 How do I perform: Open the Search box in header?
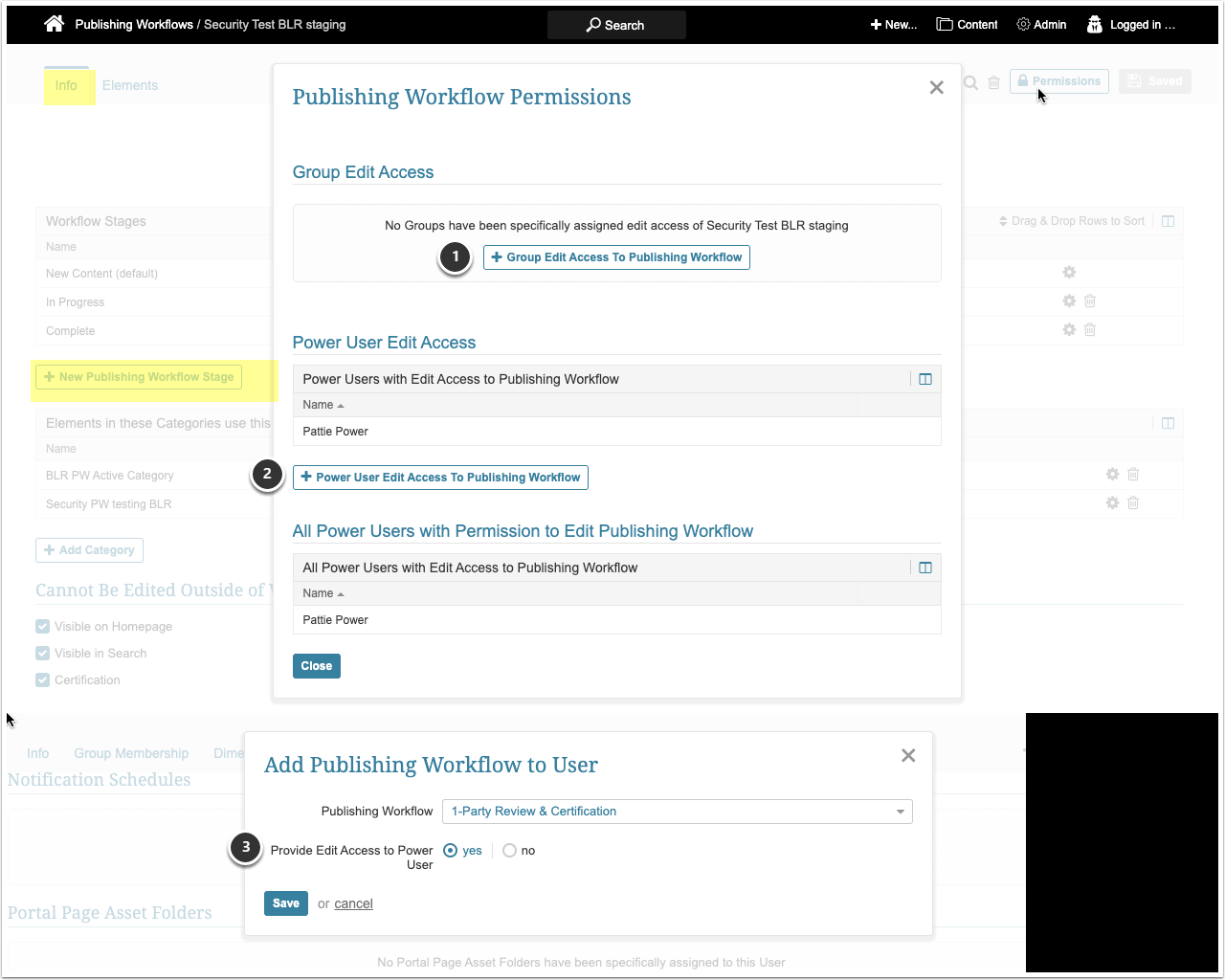(x=616, y=25)
